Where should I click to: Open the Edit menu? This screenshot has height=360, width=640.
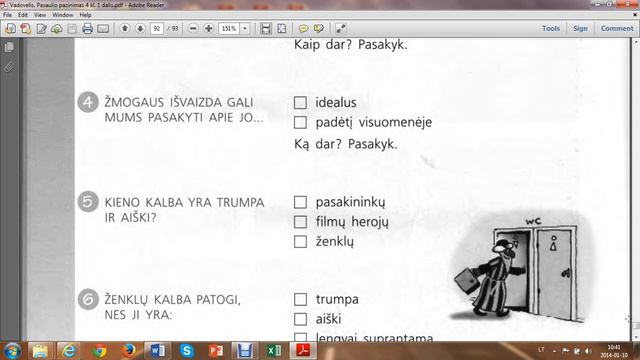pos(23,15)
